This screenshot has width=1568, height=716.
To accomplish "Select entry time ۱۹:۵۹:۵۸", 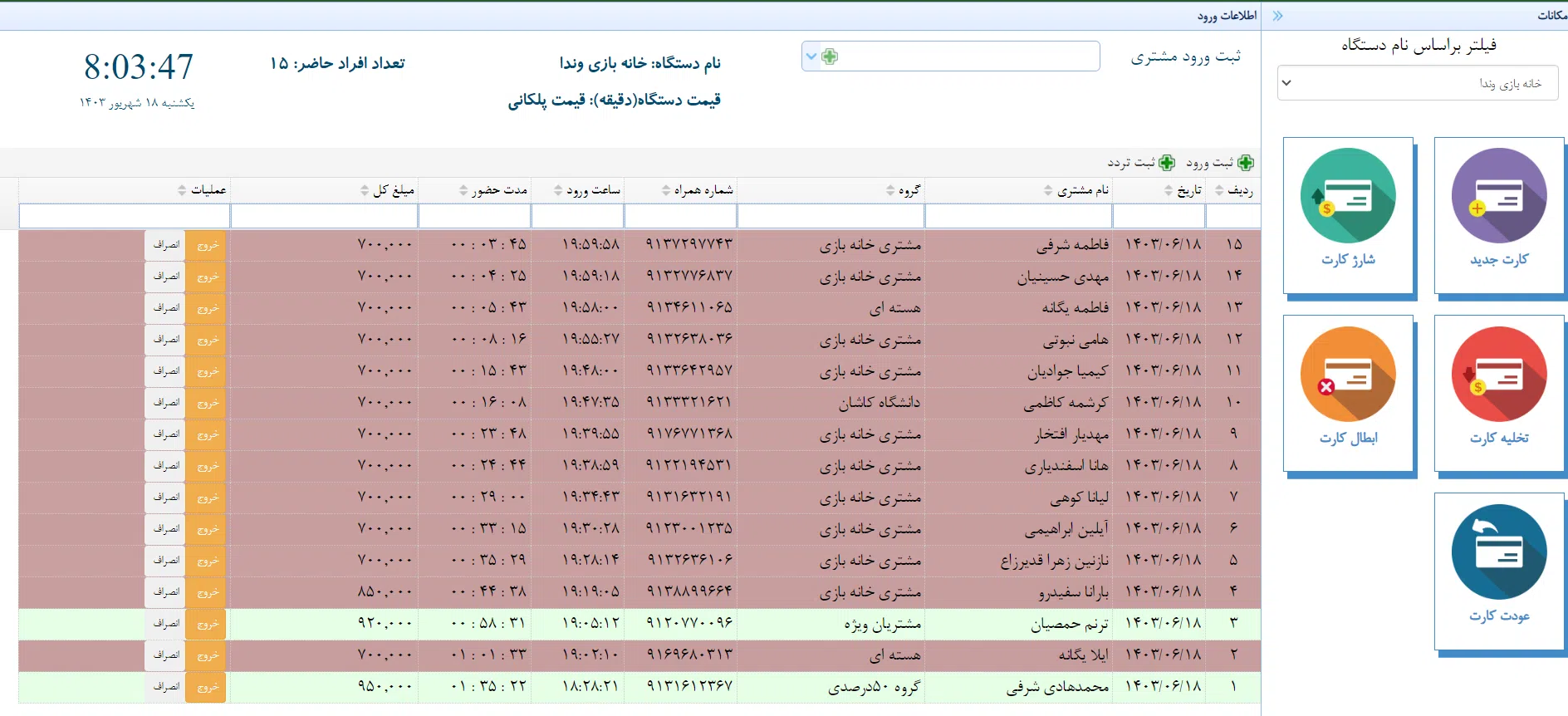I will pyautogui.click(x=590, y=244).
